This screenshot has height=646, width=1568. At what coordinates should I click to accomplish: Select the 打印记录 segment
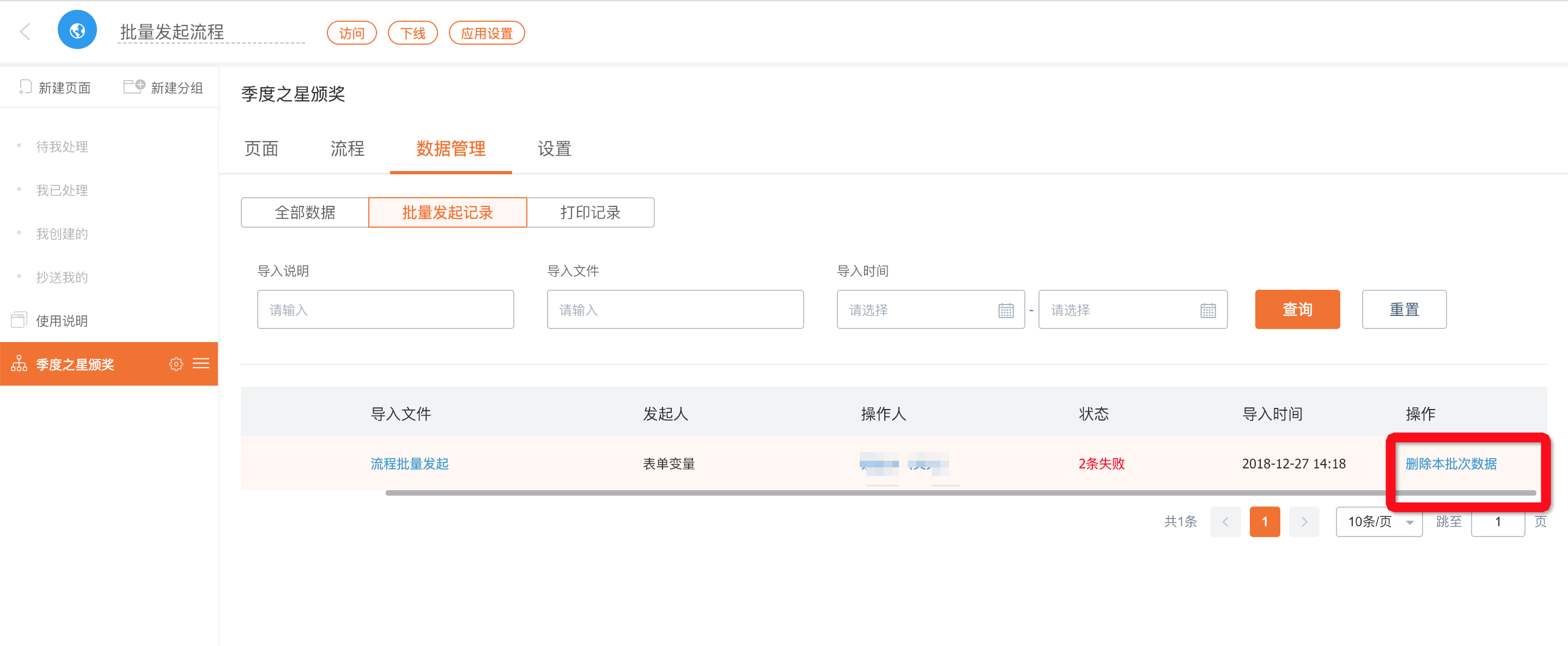click(x=590, y=212)
